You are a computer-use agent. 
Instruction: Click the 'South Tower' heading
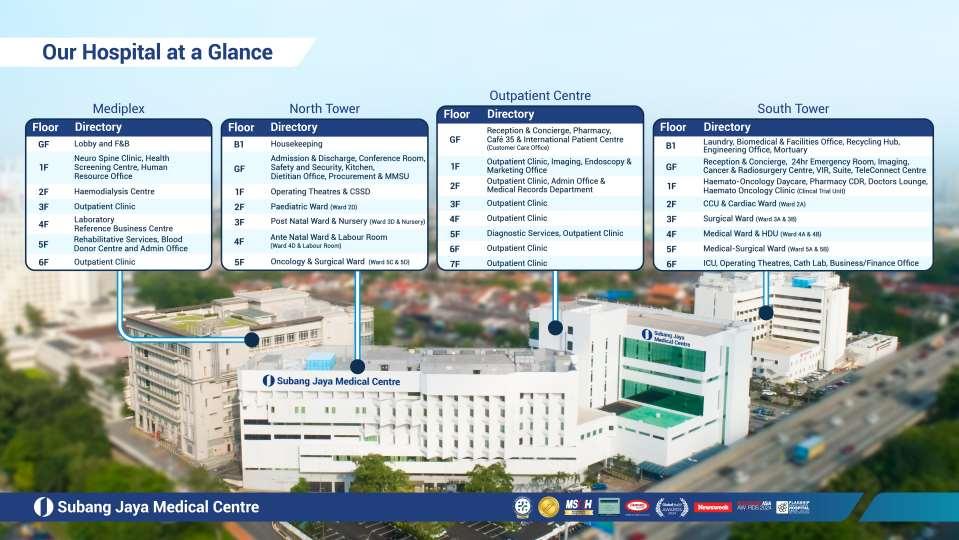coord(793,108)
